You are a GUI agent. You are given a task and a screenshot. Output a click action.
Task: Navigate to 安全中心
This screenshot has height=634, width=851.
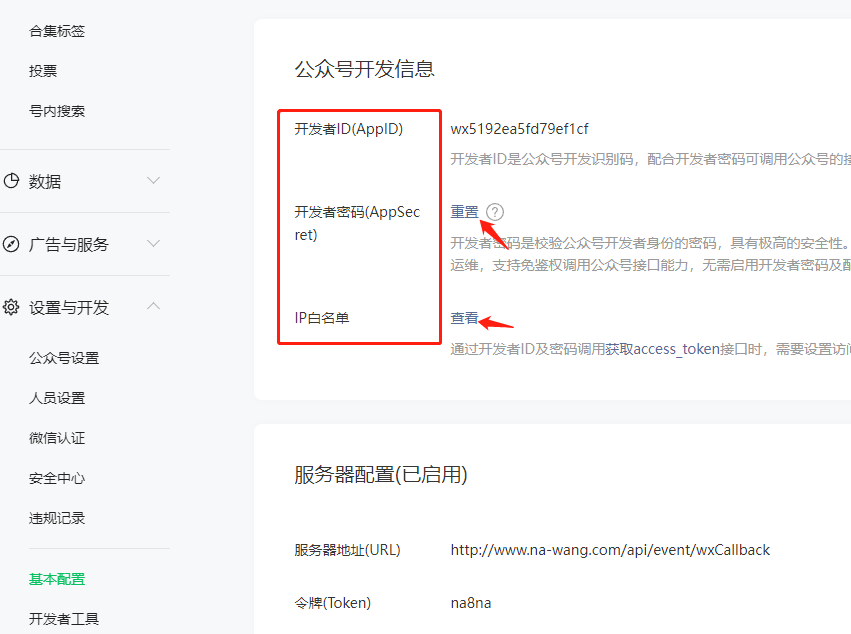click(x=57, y=478)
